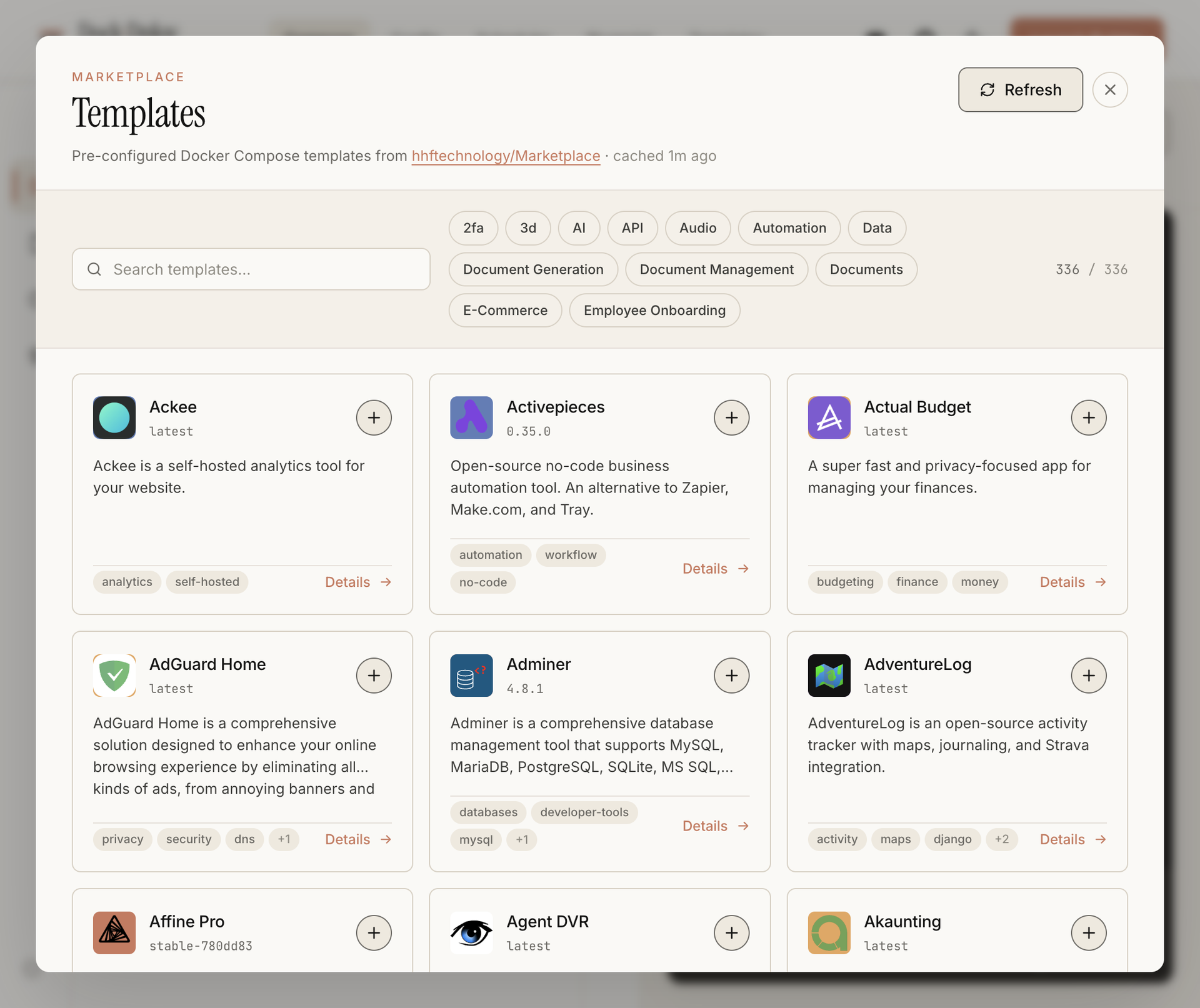The height and width of the screenshot is (1008, 1200).
Task: Click the workflow tag on Activepieces
Action: tap(571, 555)
